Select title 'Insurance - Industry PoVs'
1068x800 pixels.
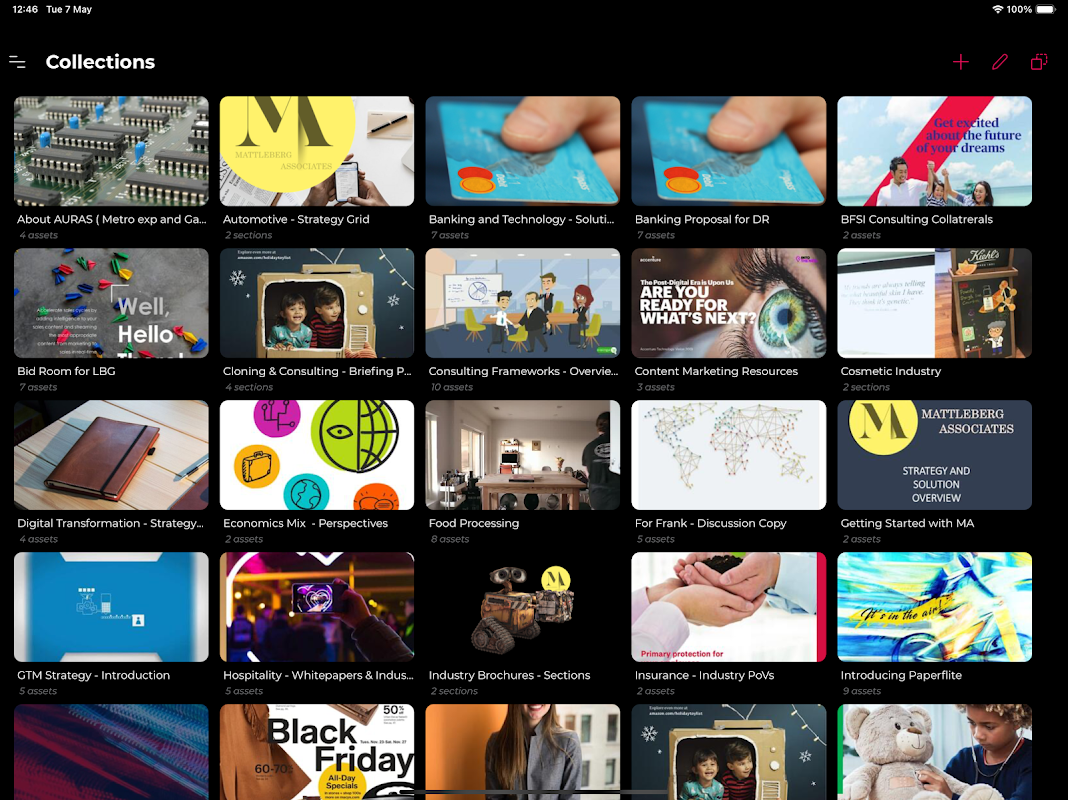[704, 675]
